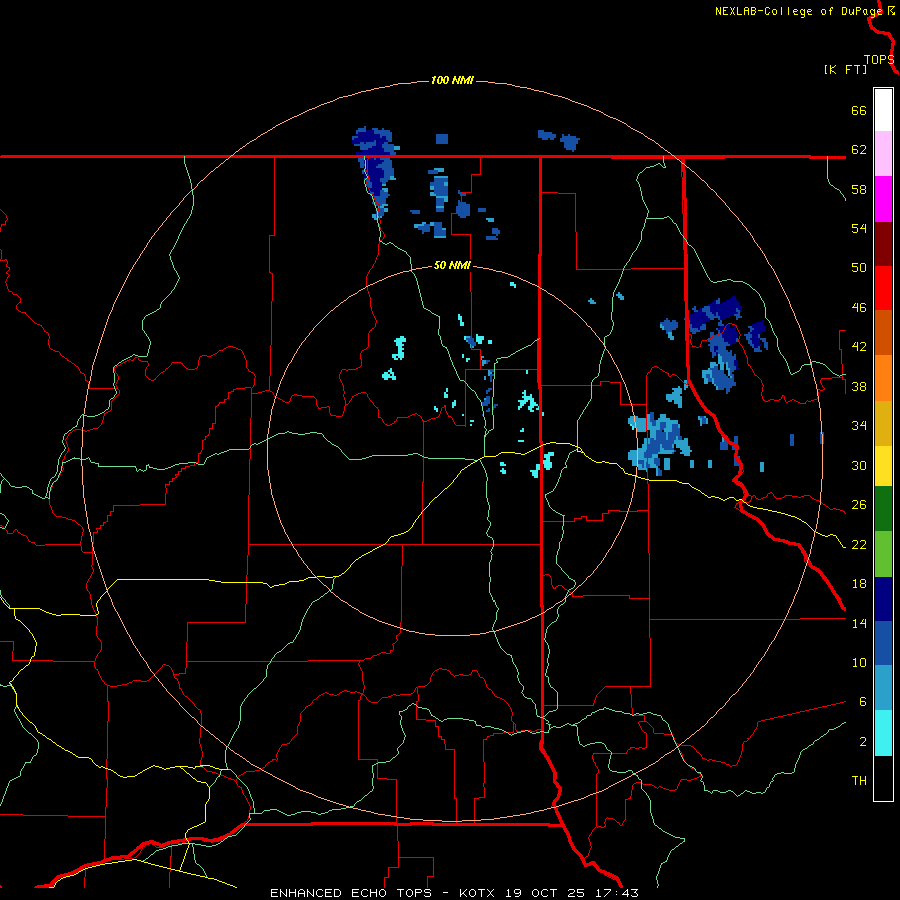Click the 100 NMI range ring label
900x900 pixels.
(452, 80)
